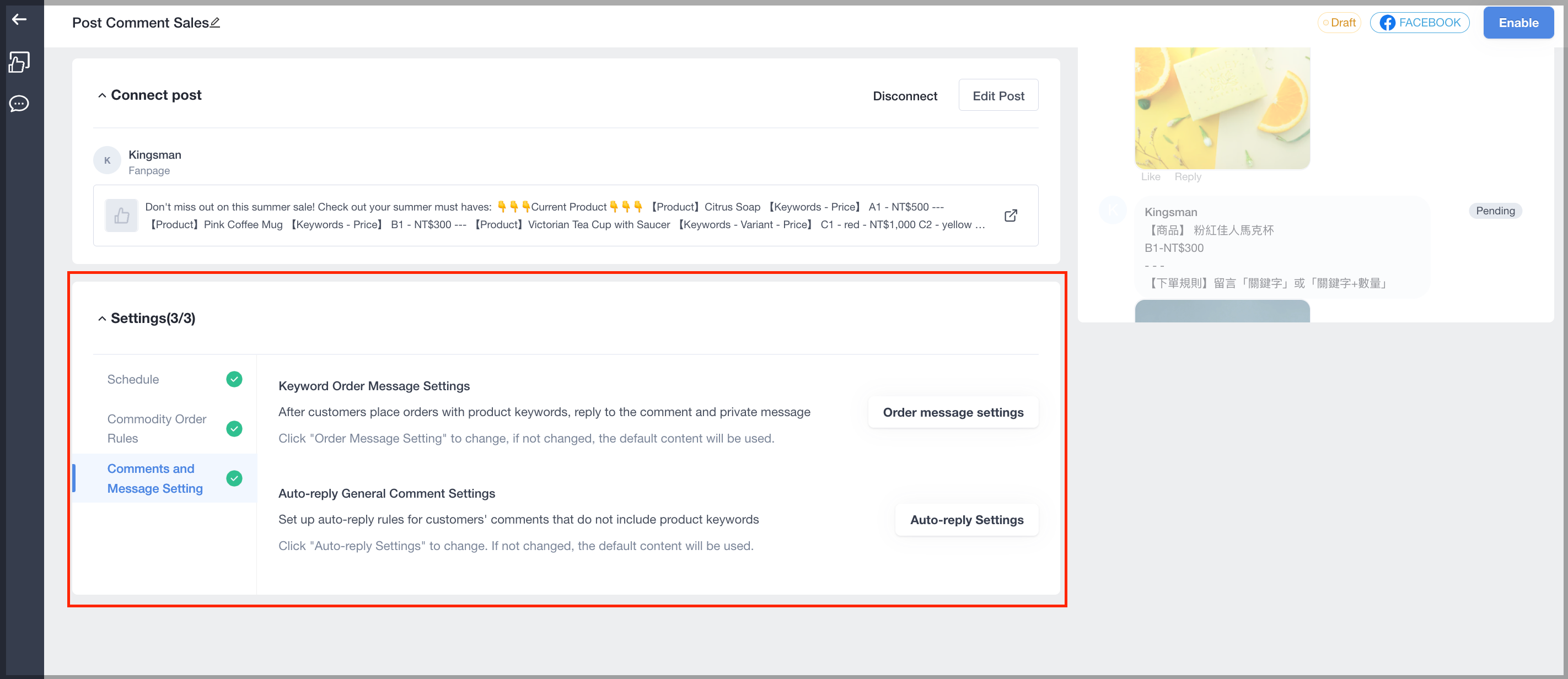The image size is (1568, 679).
Task: Click the Kingsman page name
Action: click(154, 154)
